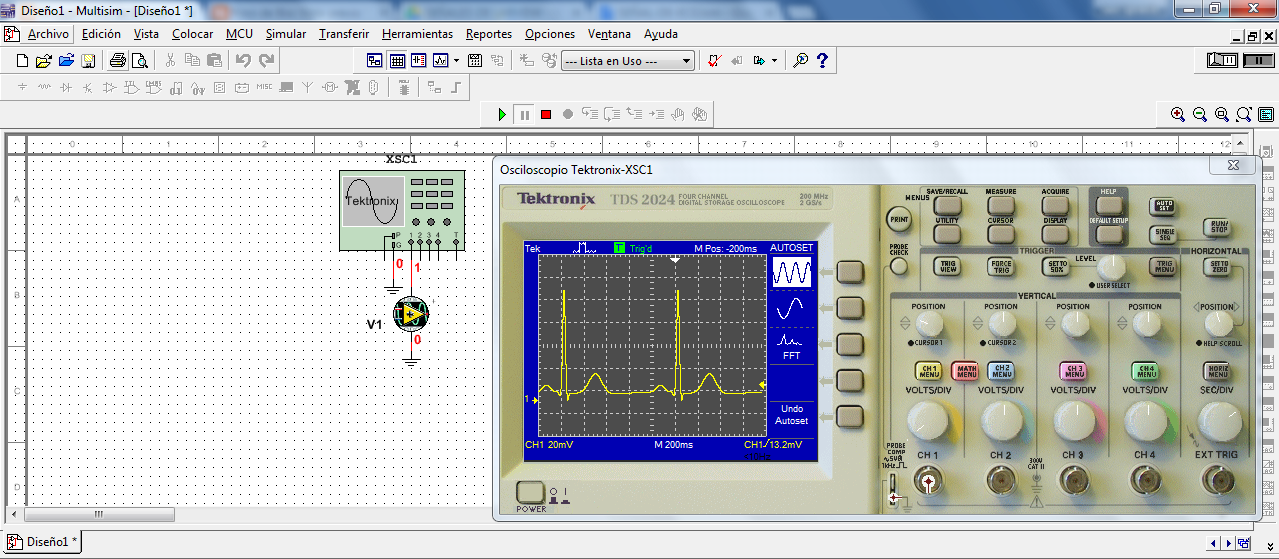
Task: Toggle CH 2 MENU button
Action: pyautogui.click(x=1002, y=371)
